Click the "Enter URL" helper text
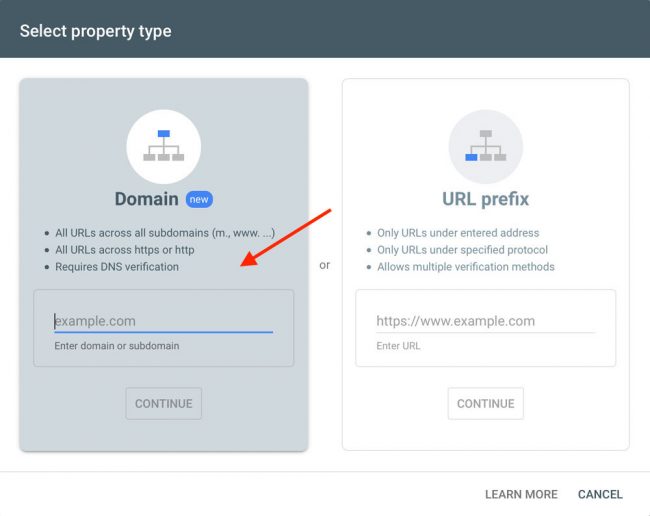The width and height of the screenshot is (650, 516). point(398,346)
